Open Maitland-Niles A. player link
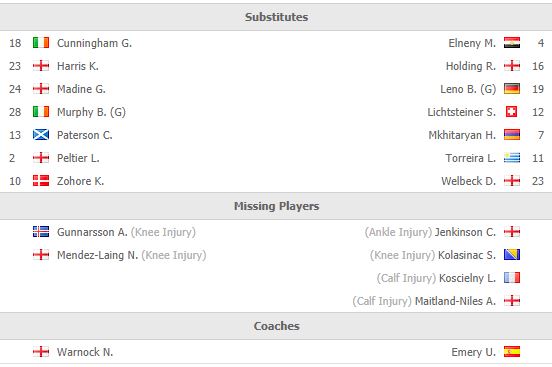Image resolution: width=552 pixels, height=367 pixels. coord(456,301)
